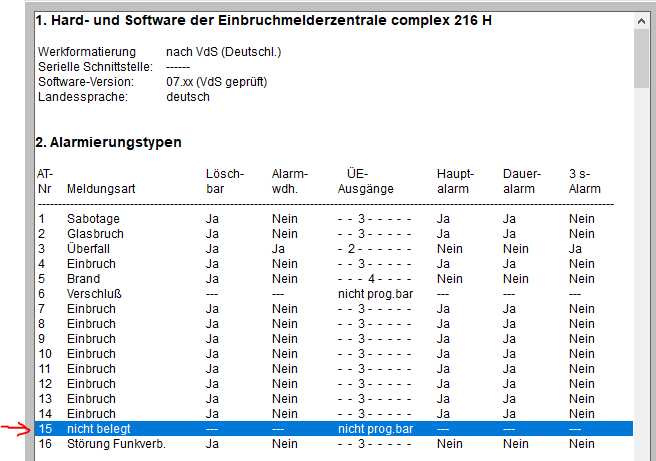
Task: Click the '2. Alarmierungstypen' section heading
Action: click(108, 142)
